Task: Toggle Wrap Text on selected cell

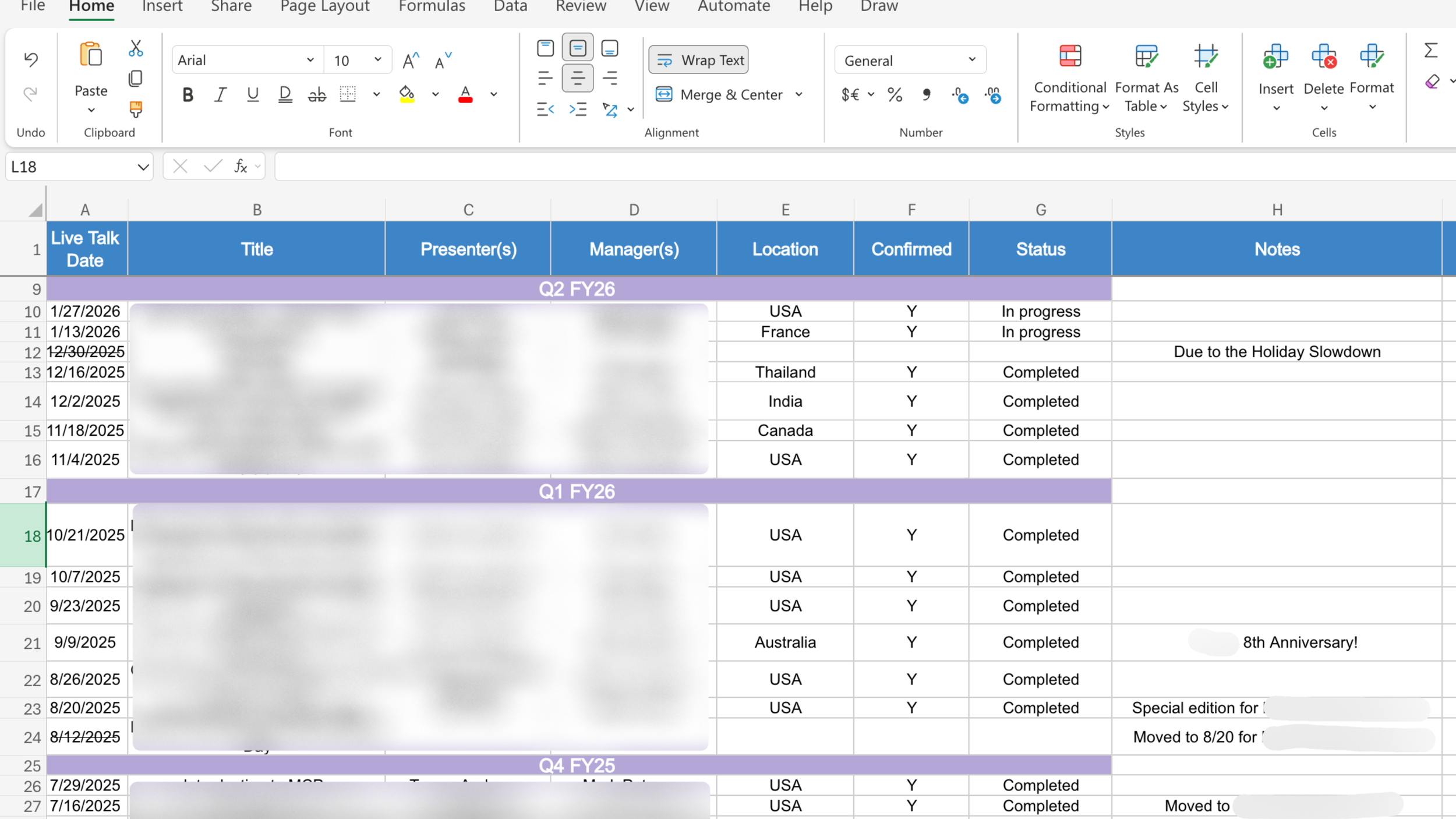Action: (x=699, y=60)
